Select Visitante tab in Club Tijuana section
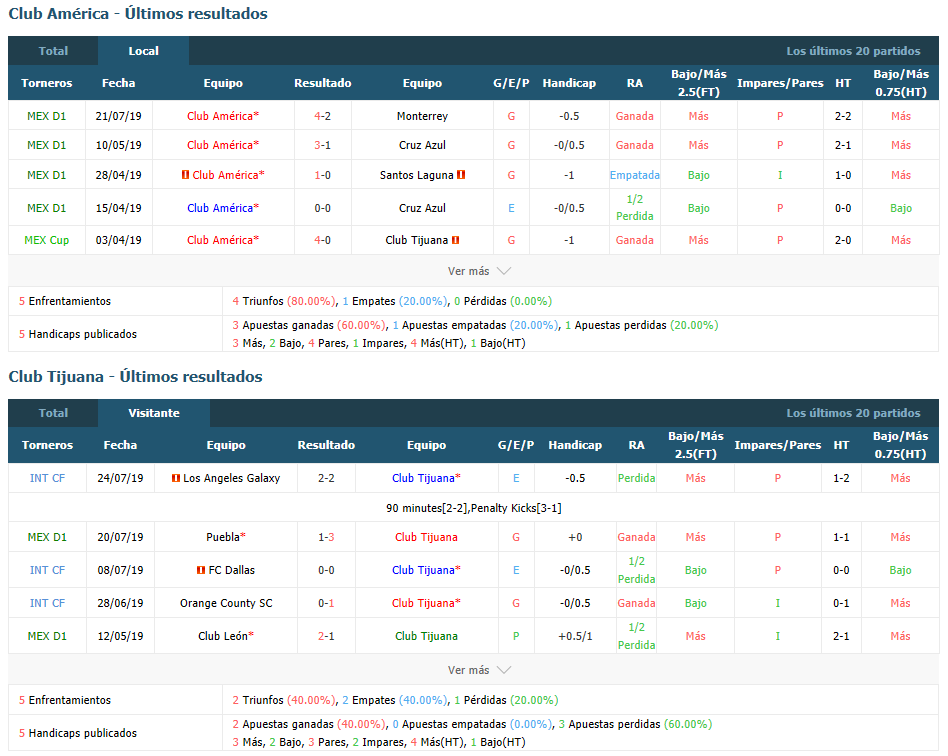948x756 pixels. (x=154, y=413)
